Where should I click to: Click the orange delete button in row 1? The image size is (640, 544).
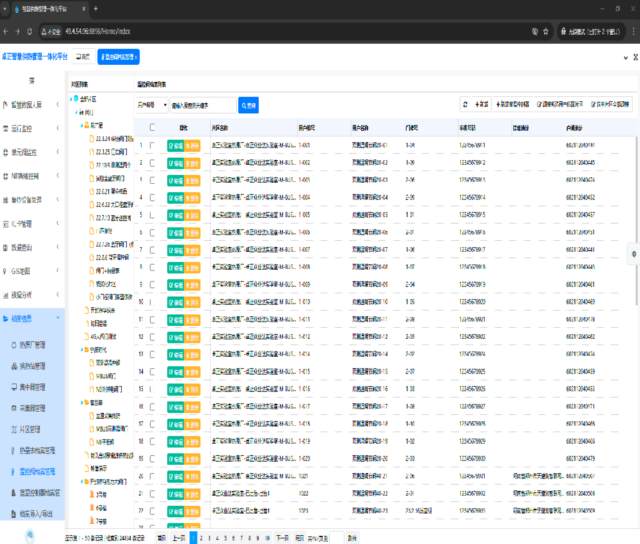tap(192, 146)
